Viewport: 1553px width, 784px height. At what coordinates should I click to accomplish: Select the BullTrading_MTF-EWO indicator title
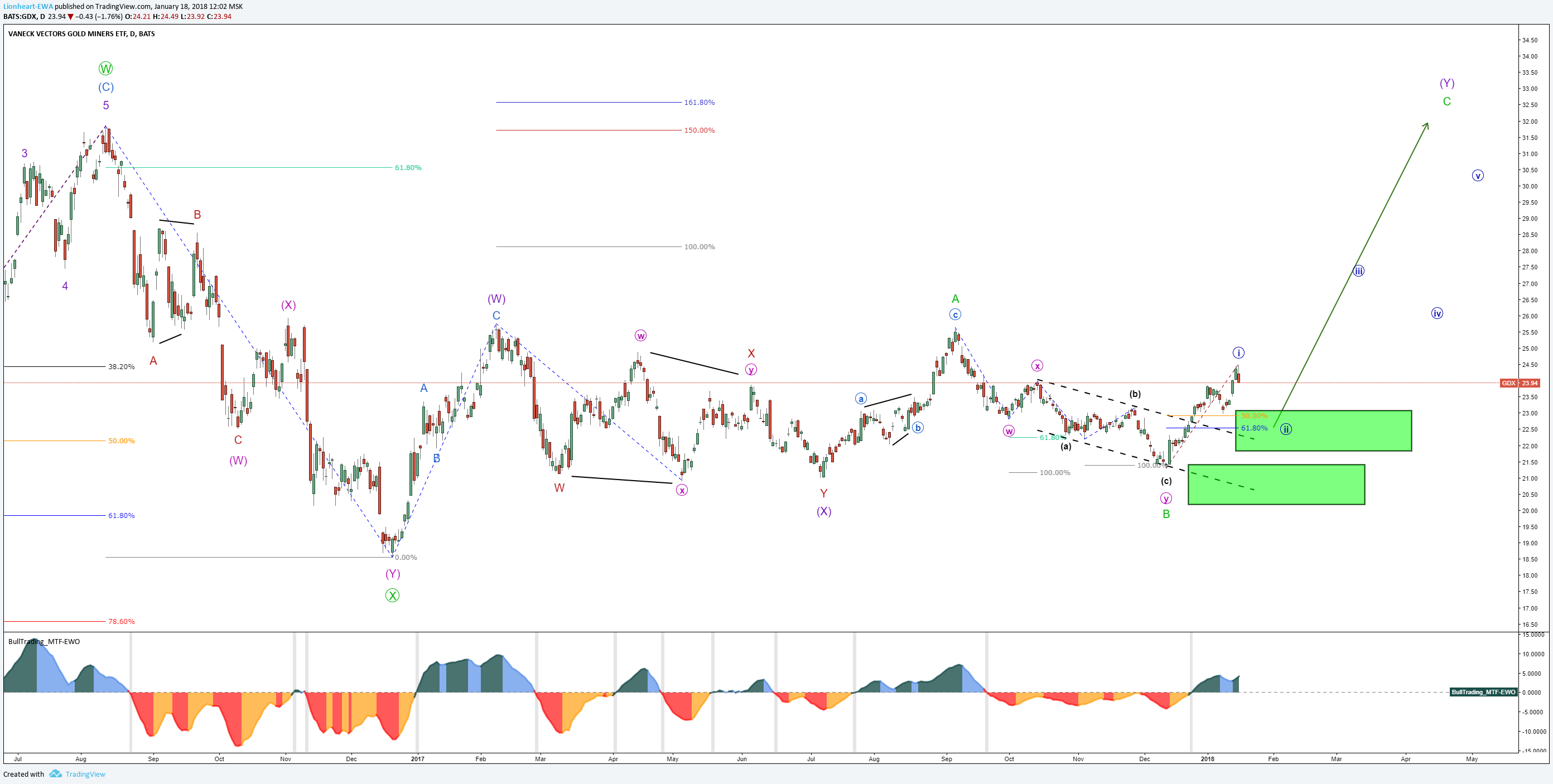point(44,641)
